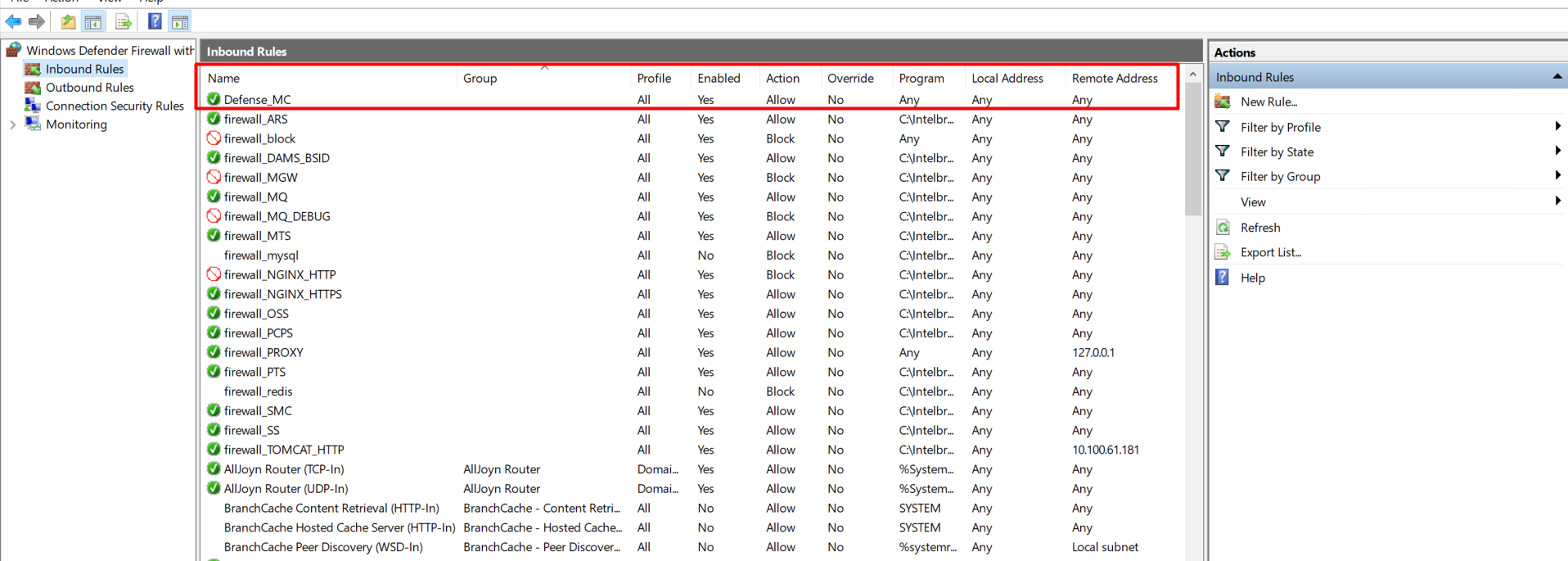Click red block icon of firewall_MGW rule

214,177
